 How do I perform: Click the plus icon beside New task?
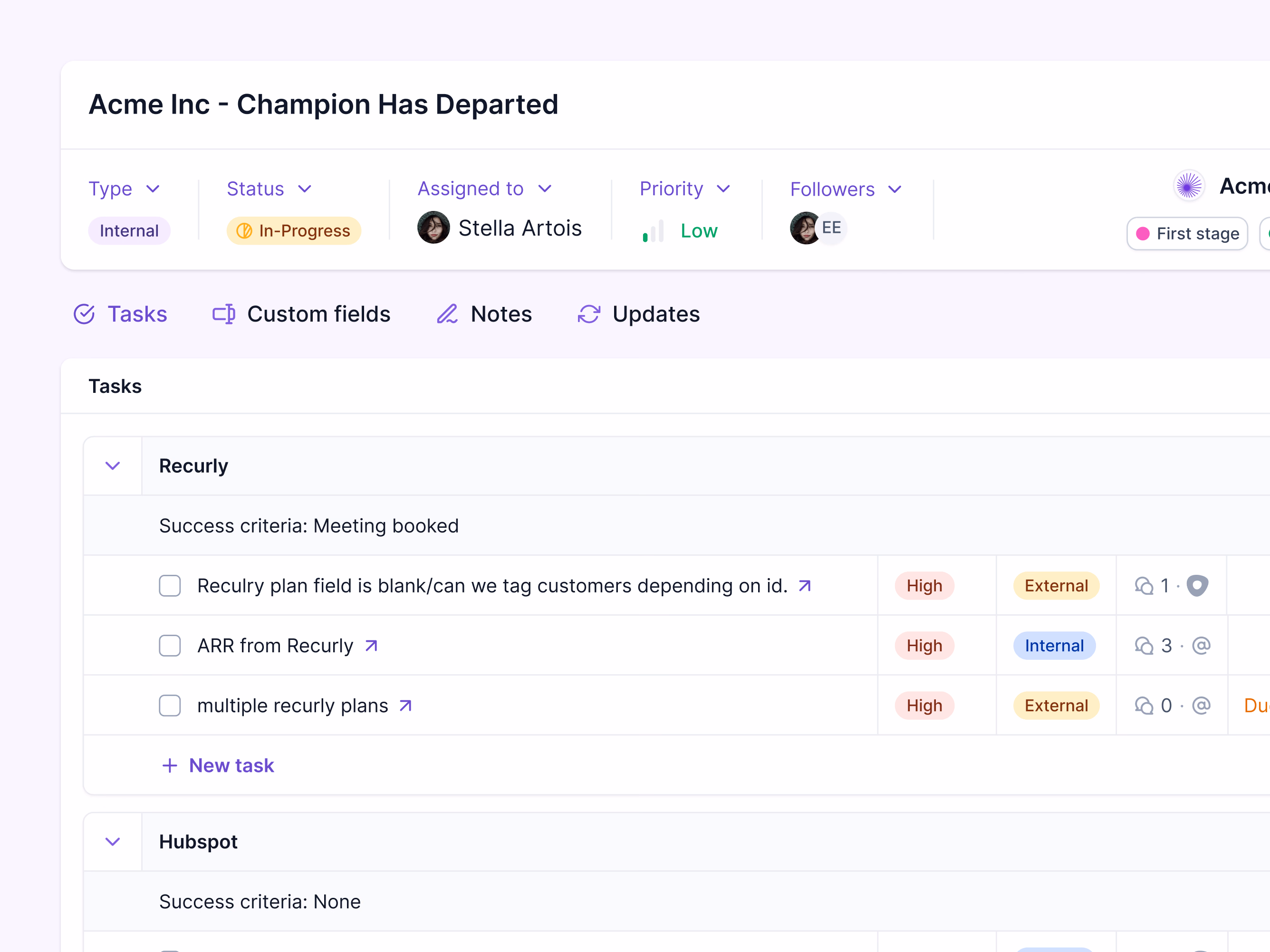(169, 765)
